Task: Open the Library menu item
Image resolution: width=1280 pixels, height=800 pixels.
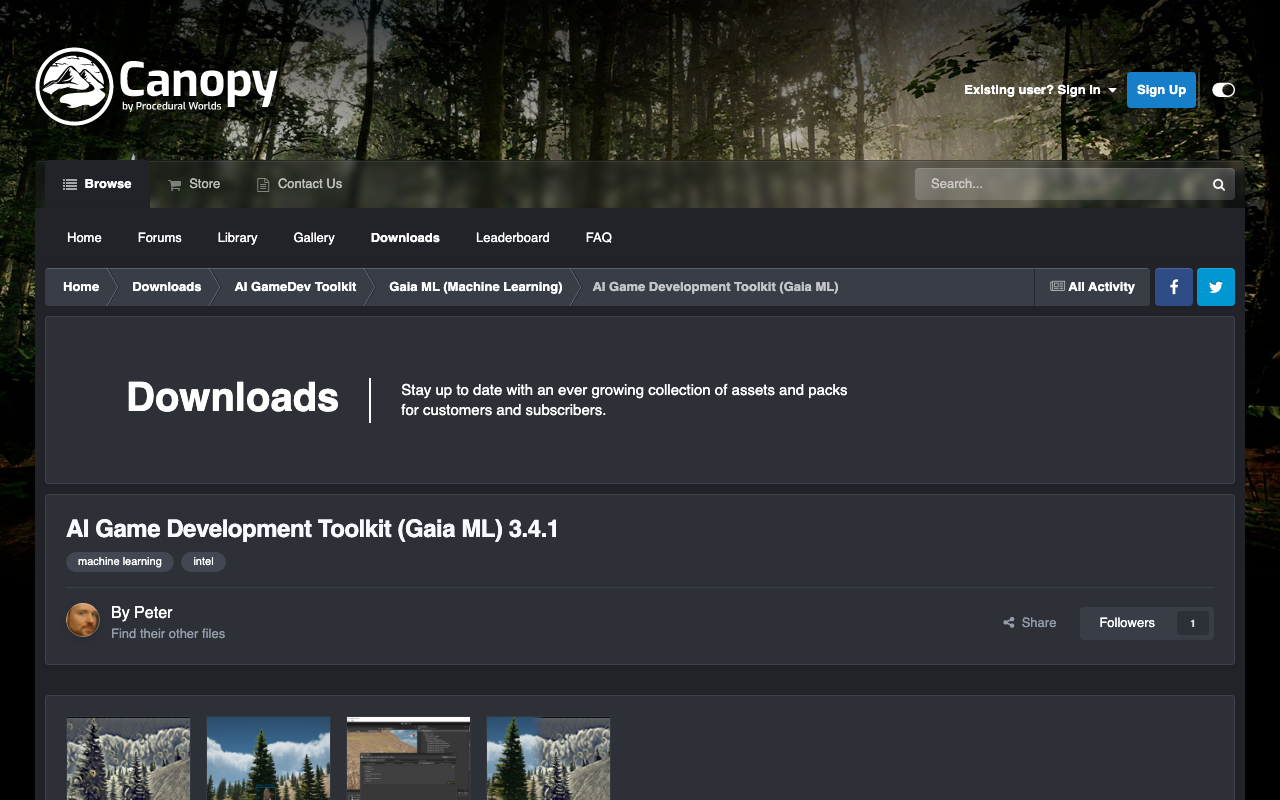Action: [237, 238]
